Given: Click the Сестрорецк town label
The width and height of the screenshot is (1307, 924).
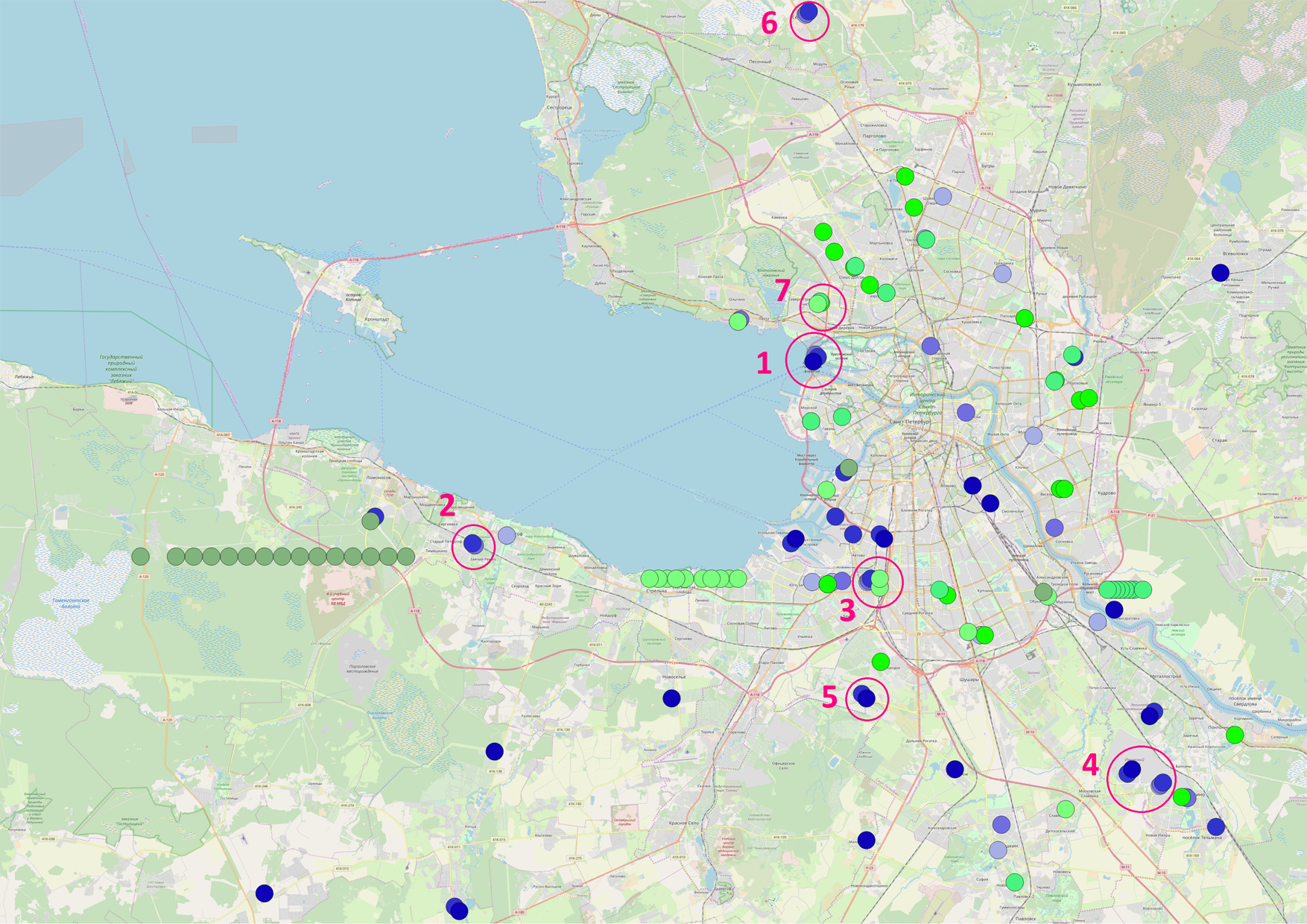Looking at the screenshot, I should [x=559, y=107].
